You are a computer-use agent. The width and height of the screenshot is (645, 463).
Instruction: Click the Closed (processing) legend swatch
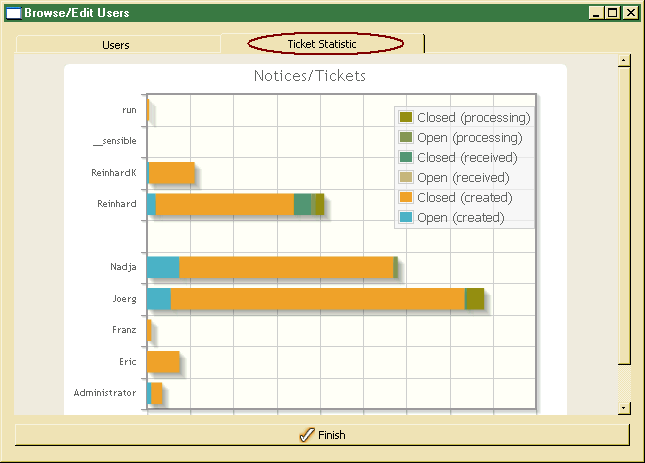(406, 117)
